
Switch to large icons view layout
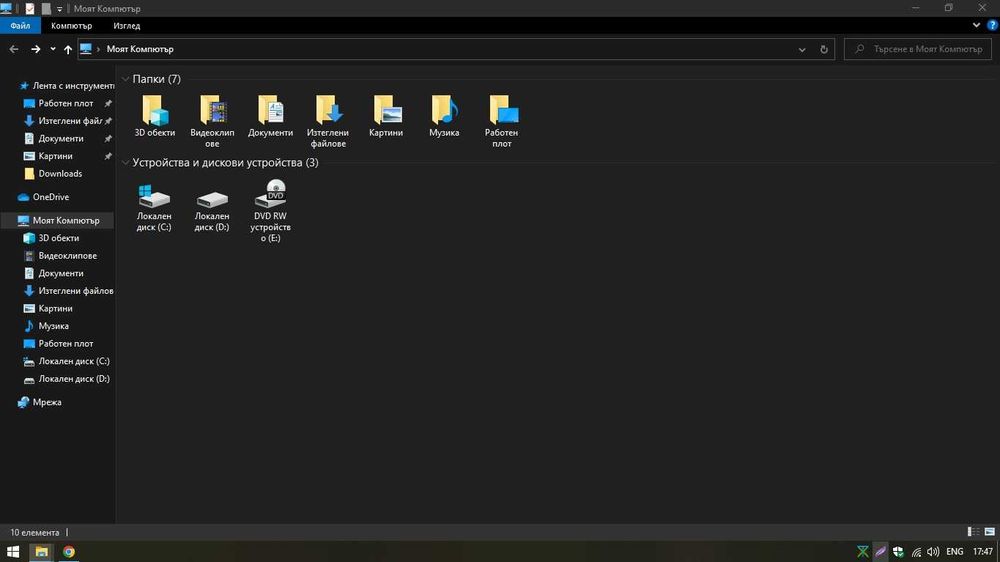click(989, 531)
